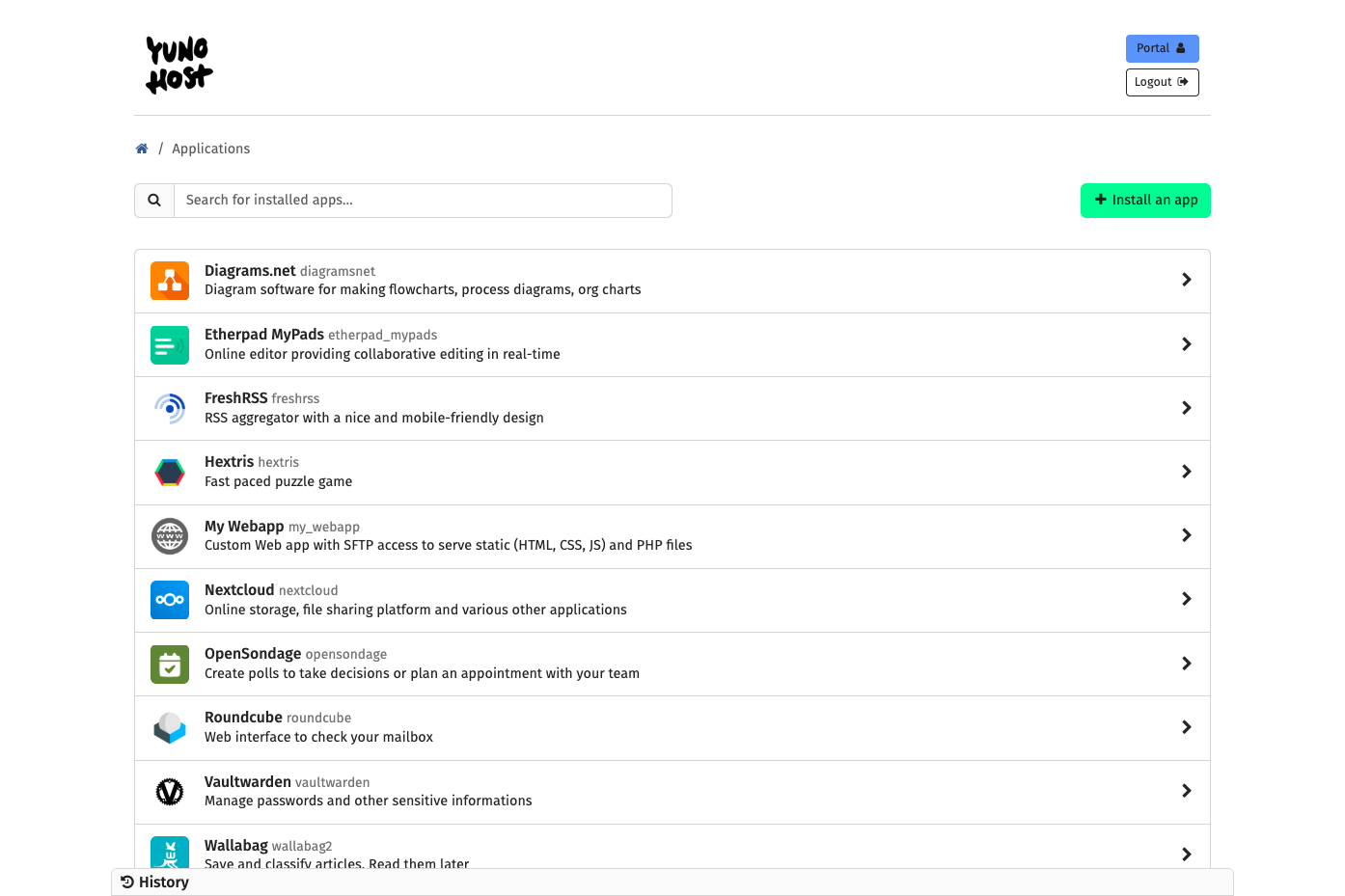Open OpenSondage via its chevron arrow
The width and height of the screenshot is (1345, 896).
pyautogui.click(x=1187, y=664)
